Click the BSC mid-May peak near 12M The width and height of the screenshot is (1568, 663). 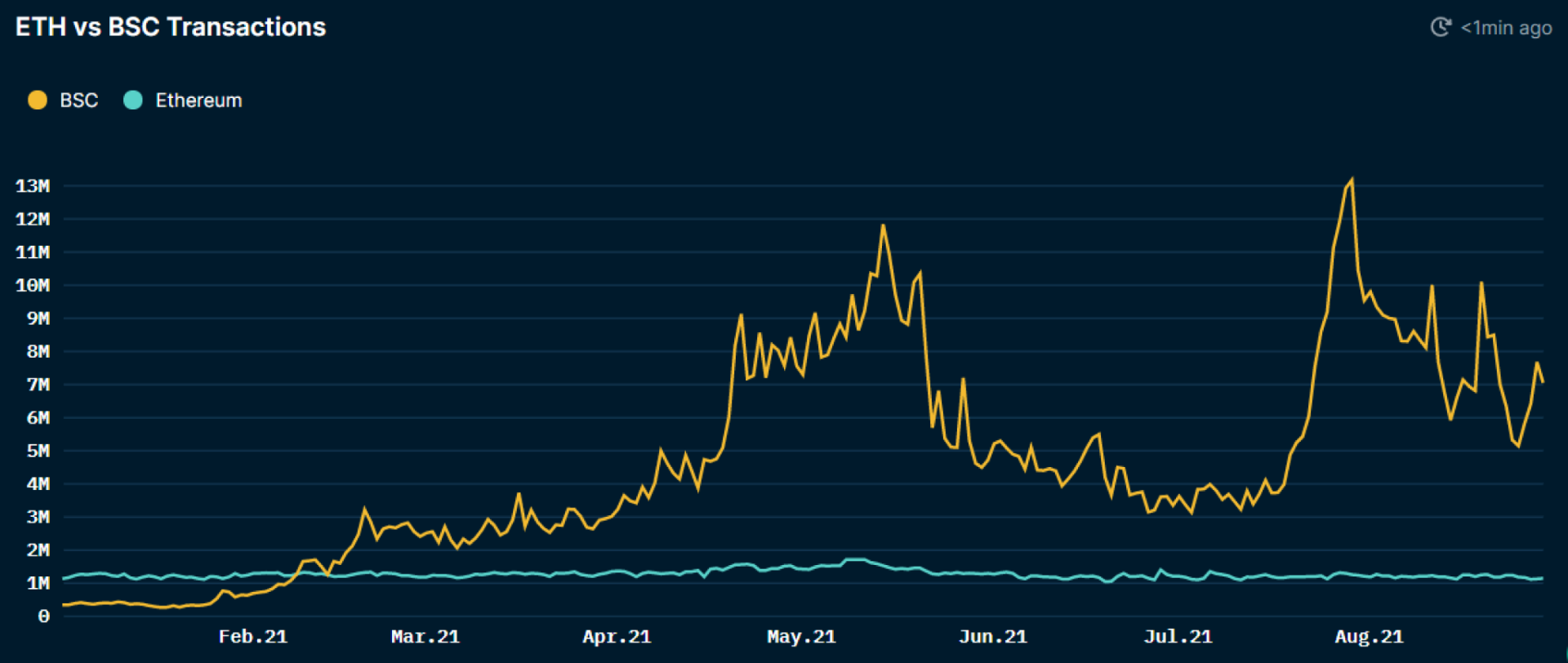[x=883, y=225]
